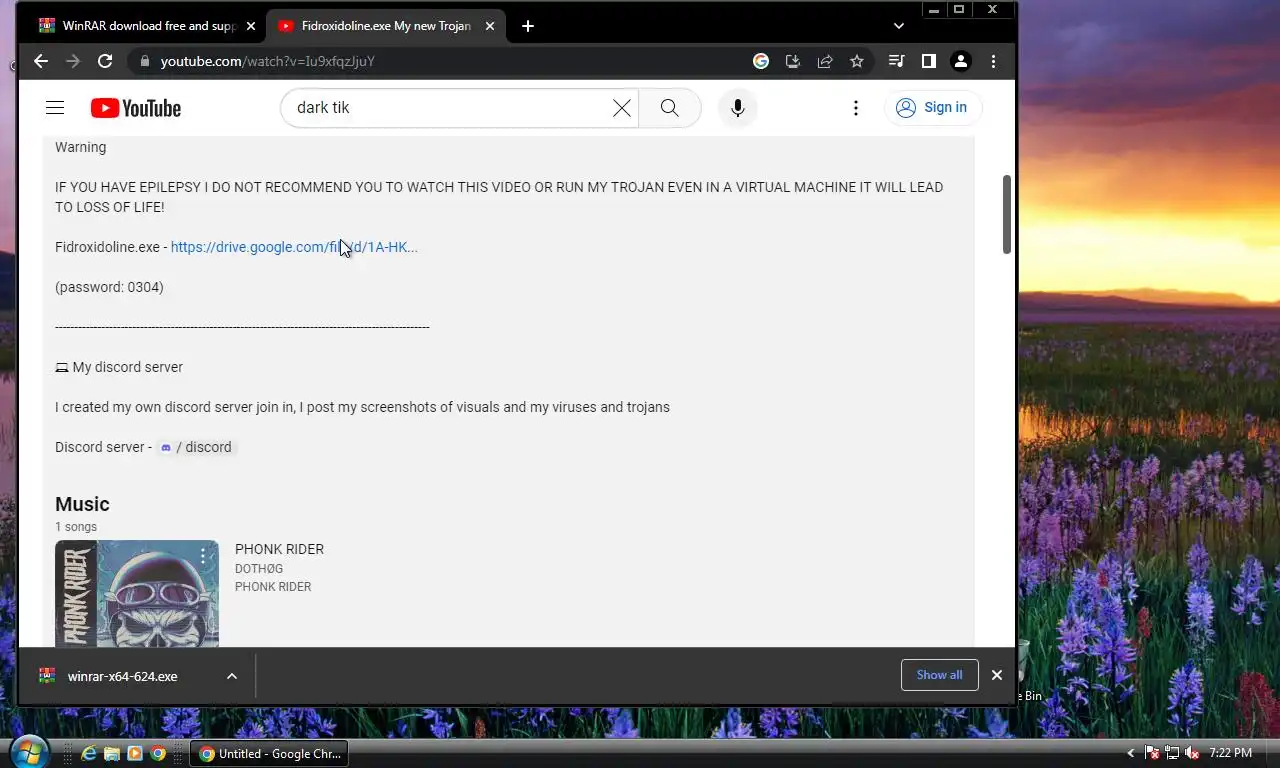Open YouTube settings three-dot menu
1280x768 pixels.
(855, 108)
